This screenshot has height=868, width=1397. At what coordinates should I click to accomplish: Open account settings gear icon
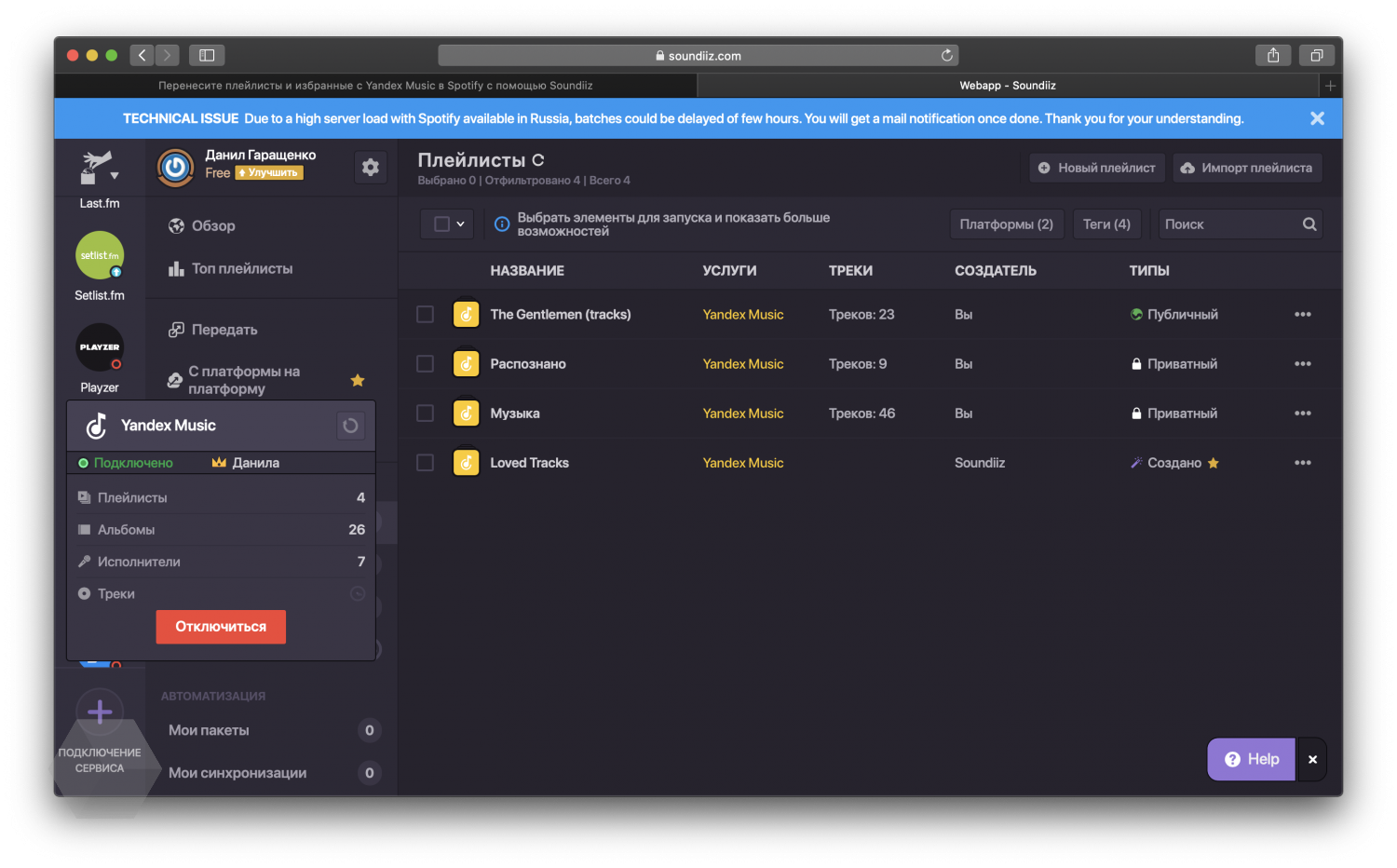(371, 168)
